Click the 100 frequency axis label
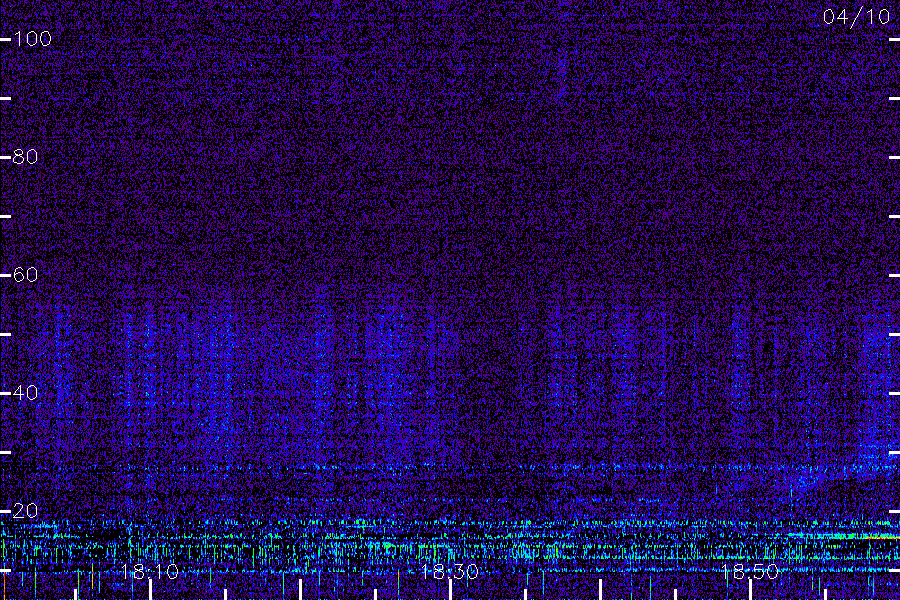This screenshot has height=600, width=900. point(32,39)
